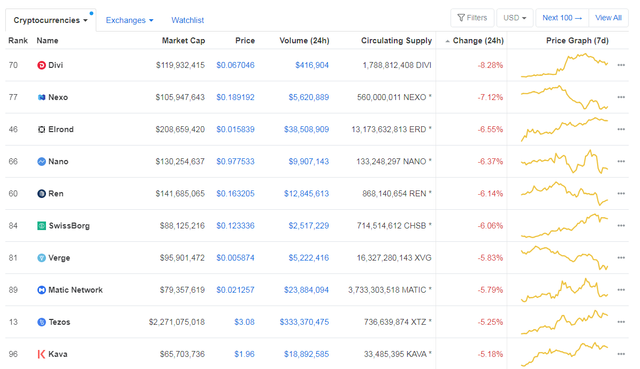Open the Cryptocurrencies dropdown tab
Image resolution: width=640 pixels, height=369 pixels.
51,20
